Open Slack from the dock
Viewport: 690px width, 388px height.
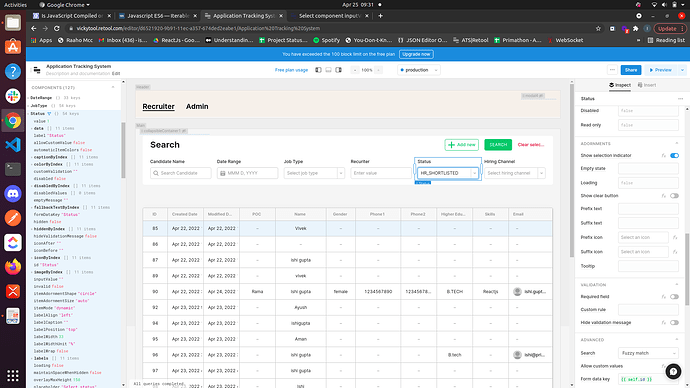[x=13, y=95]
